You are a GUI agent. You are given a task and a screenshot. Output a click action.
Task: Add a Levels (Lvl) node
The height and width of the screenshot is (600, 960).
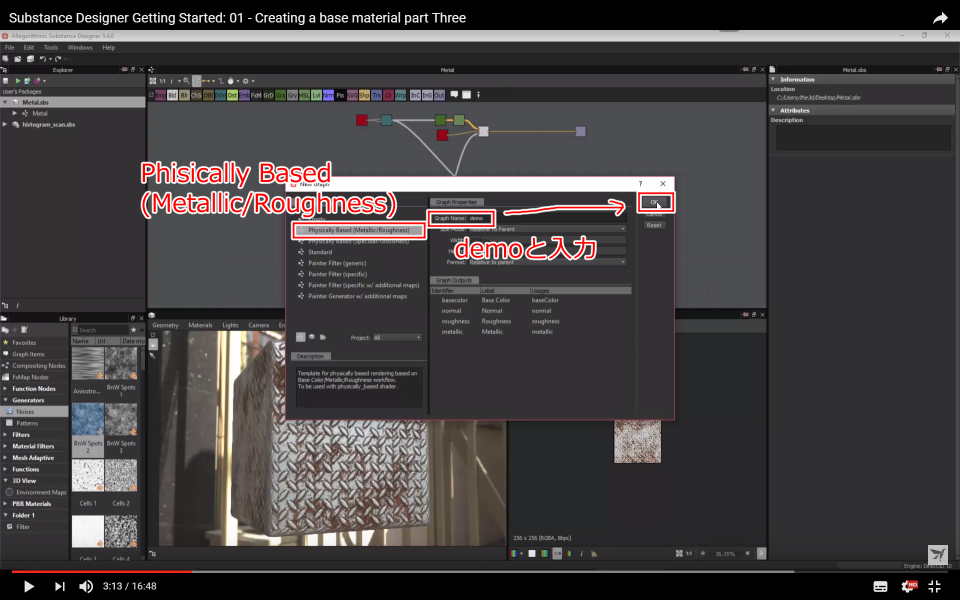(x=316, y=96)
